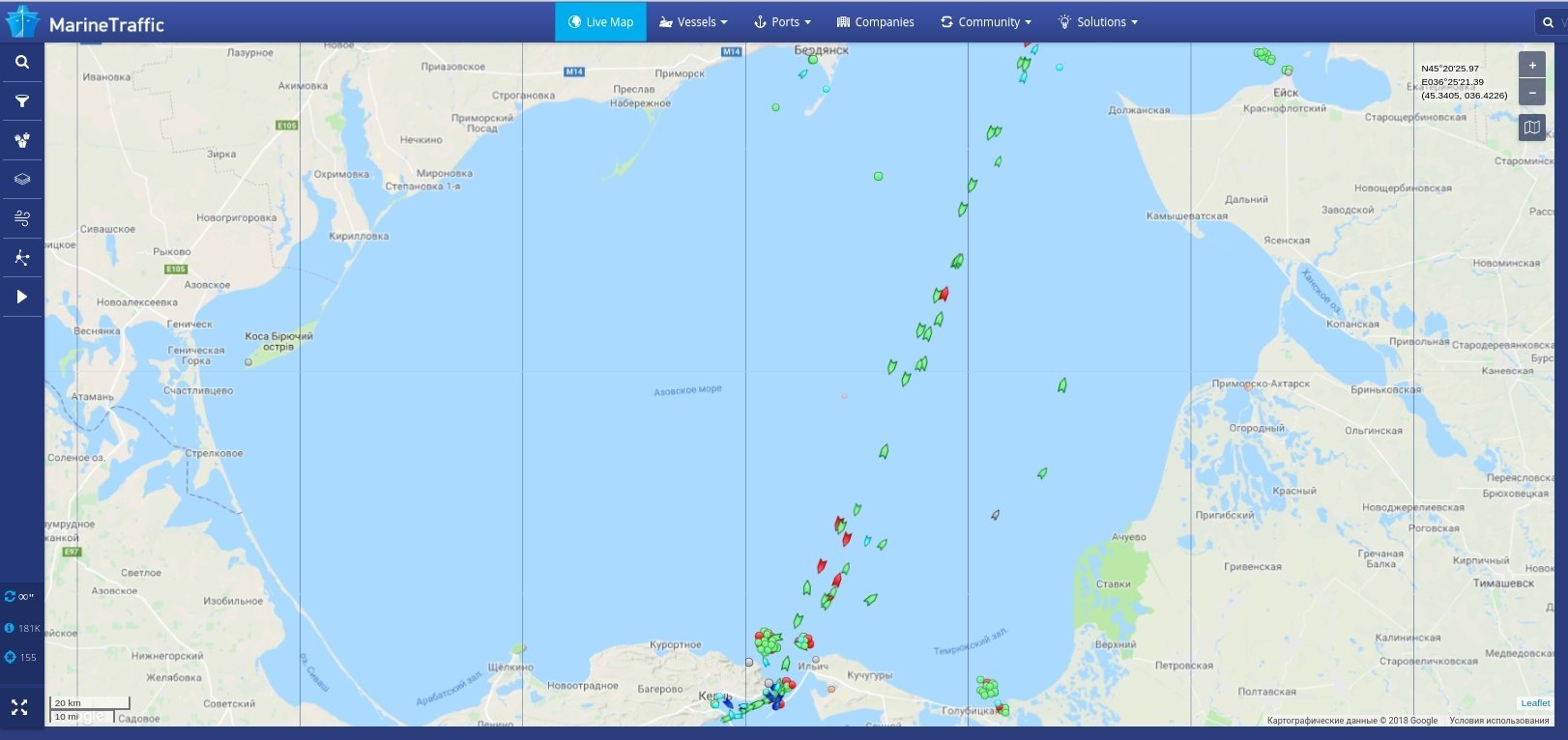This screenshot has width=1568, height=740.
Task: Click the coordinates readout N45°20'25.97
Action: (x=1450, y=69)
